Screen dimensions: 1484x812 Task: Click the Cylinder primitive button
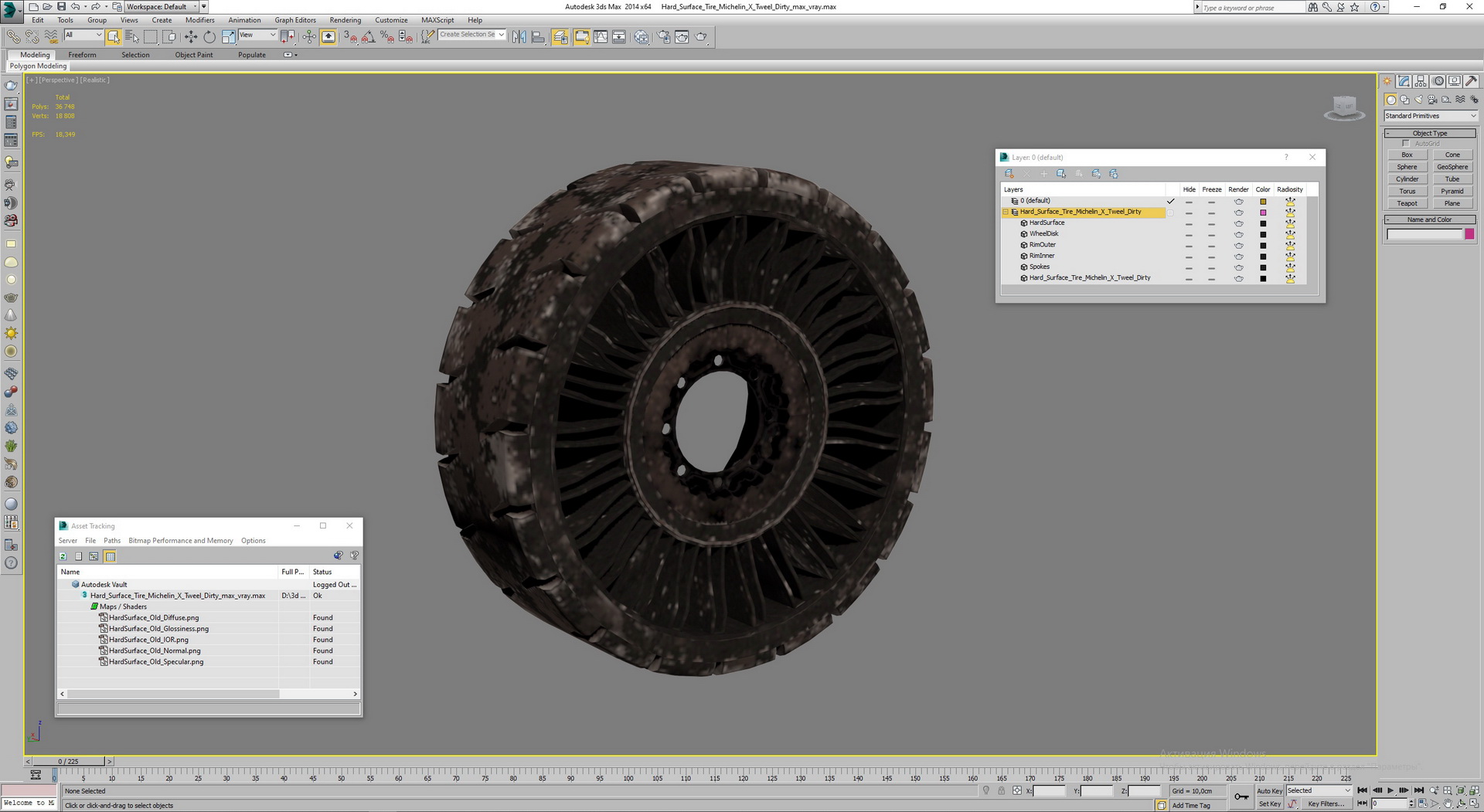(1407, 179)
